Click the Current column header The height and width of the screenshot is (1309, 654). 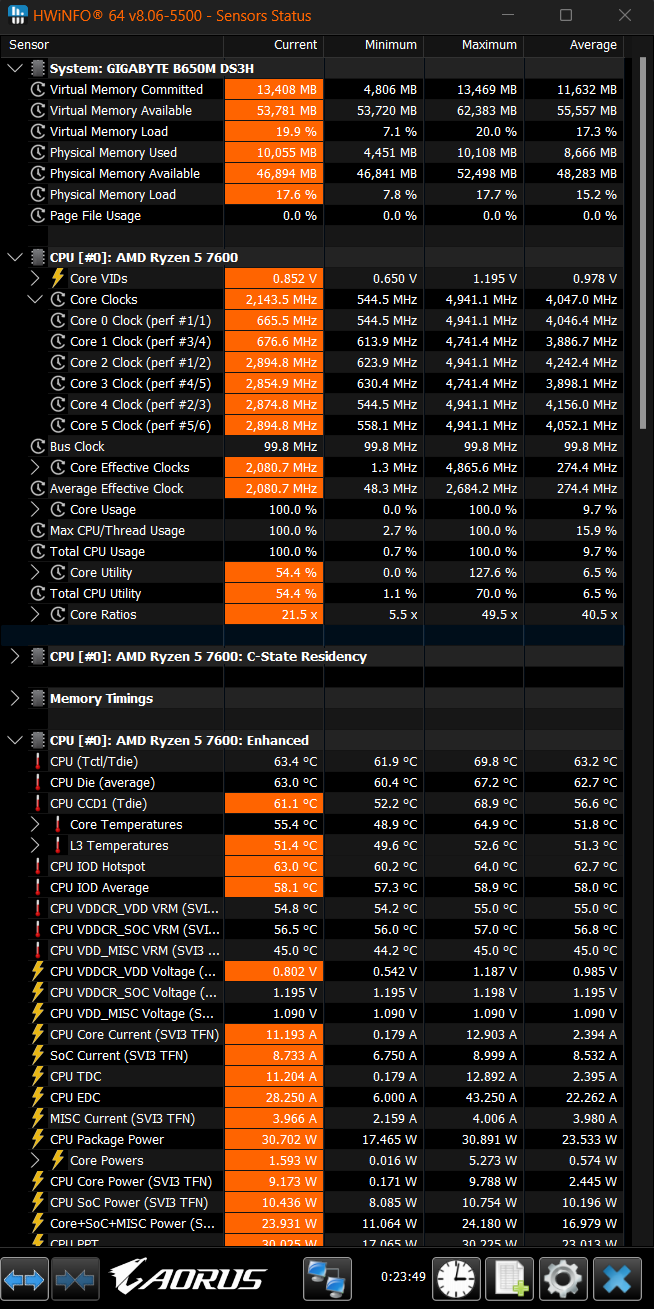tap(273, 45)
